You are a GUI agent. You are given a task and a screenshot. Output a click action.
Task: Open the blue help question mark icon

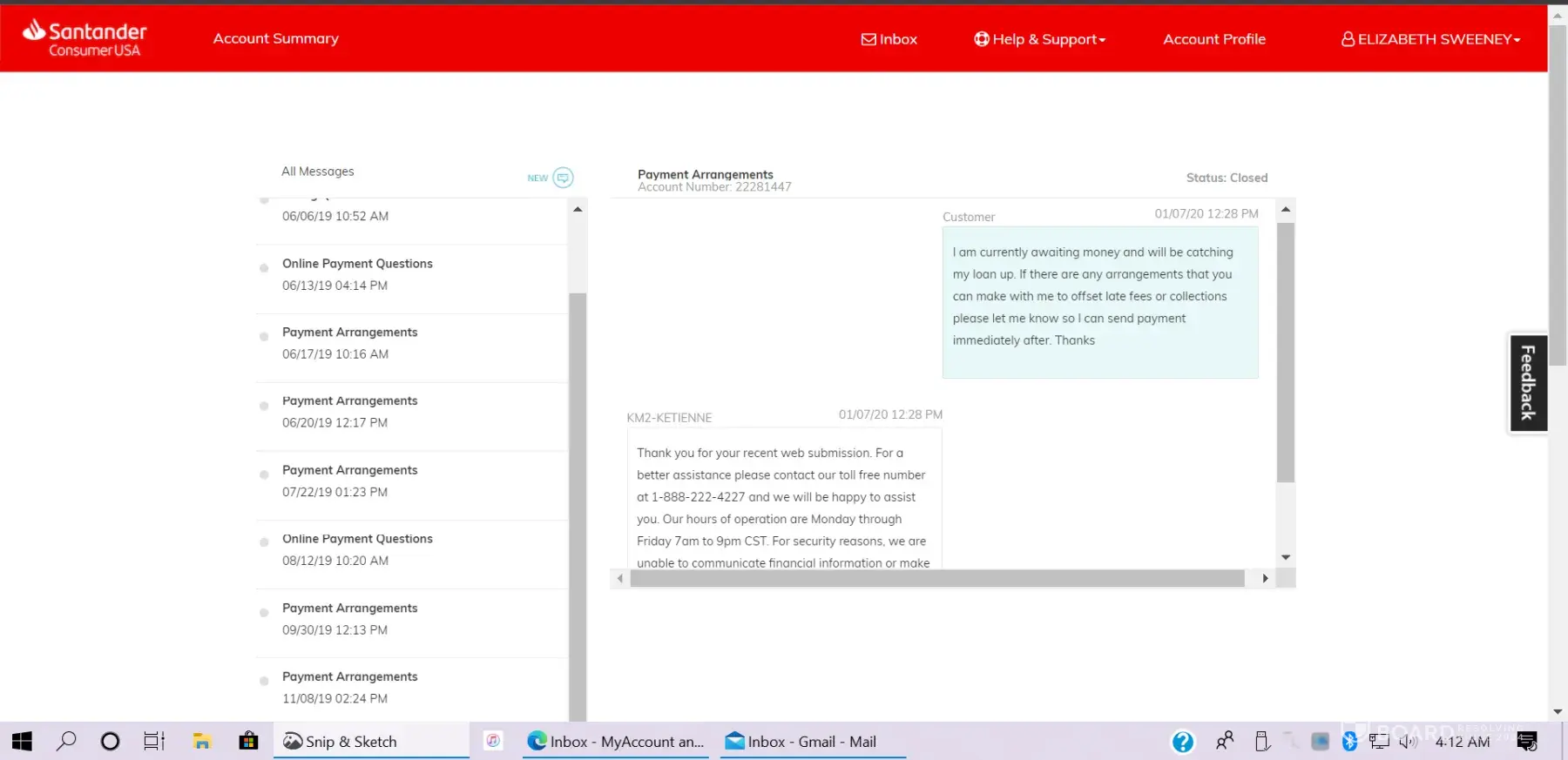pos(1182,742)
